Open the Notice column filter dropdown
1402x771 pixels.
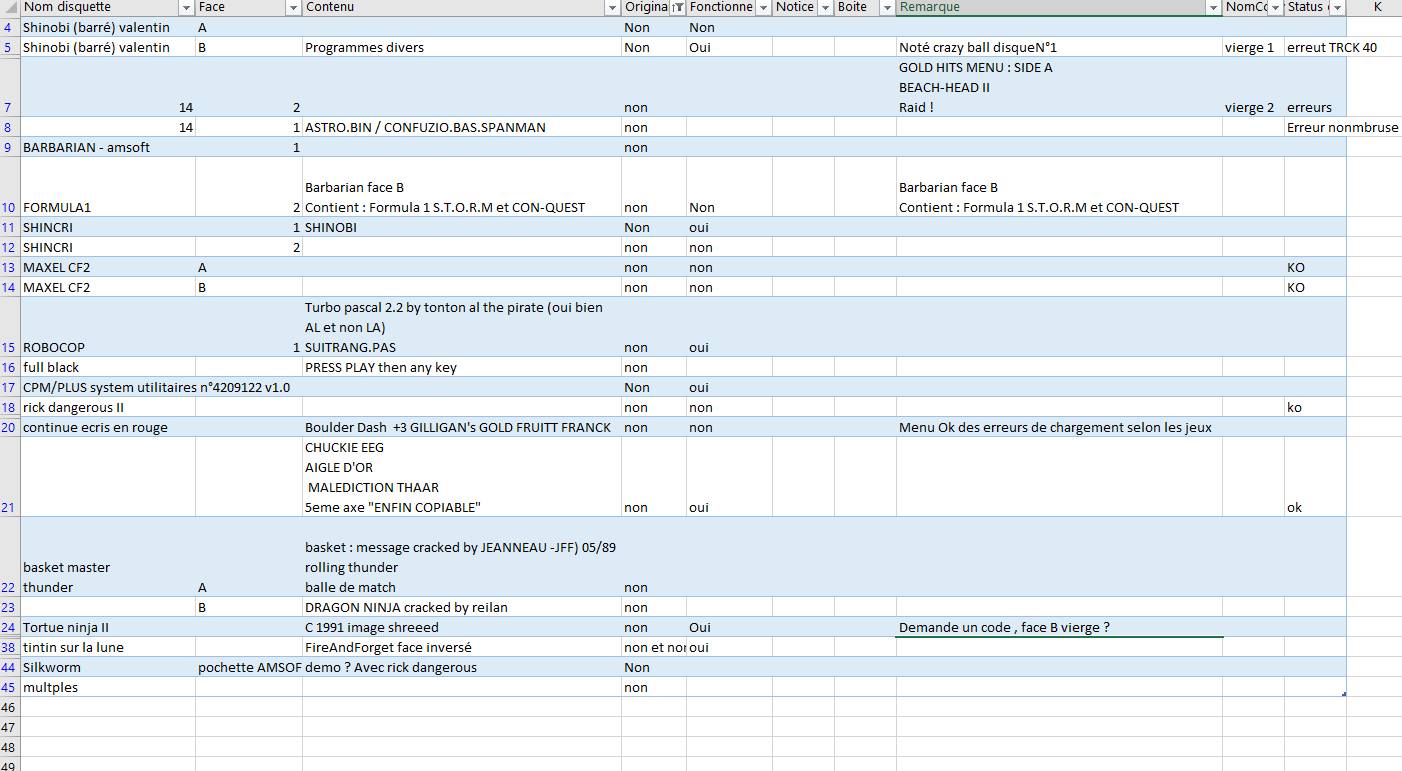825,8
